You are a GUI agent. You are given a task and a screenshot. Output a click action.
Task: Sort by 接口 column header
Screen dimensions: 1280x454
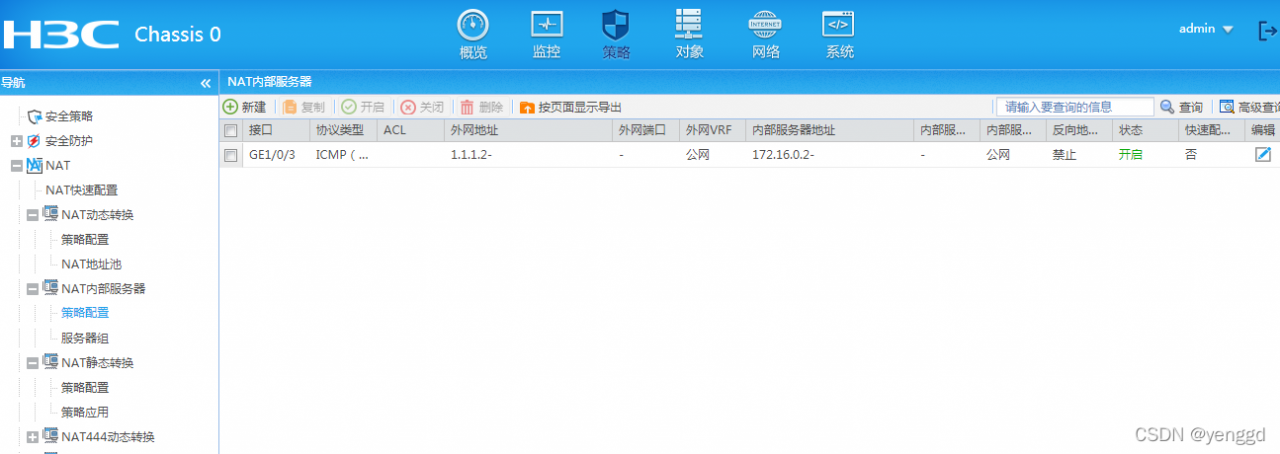[x=275, y=131]
